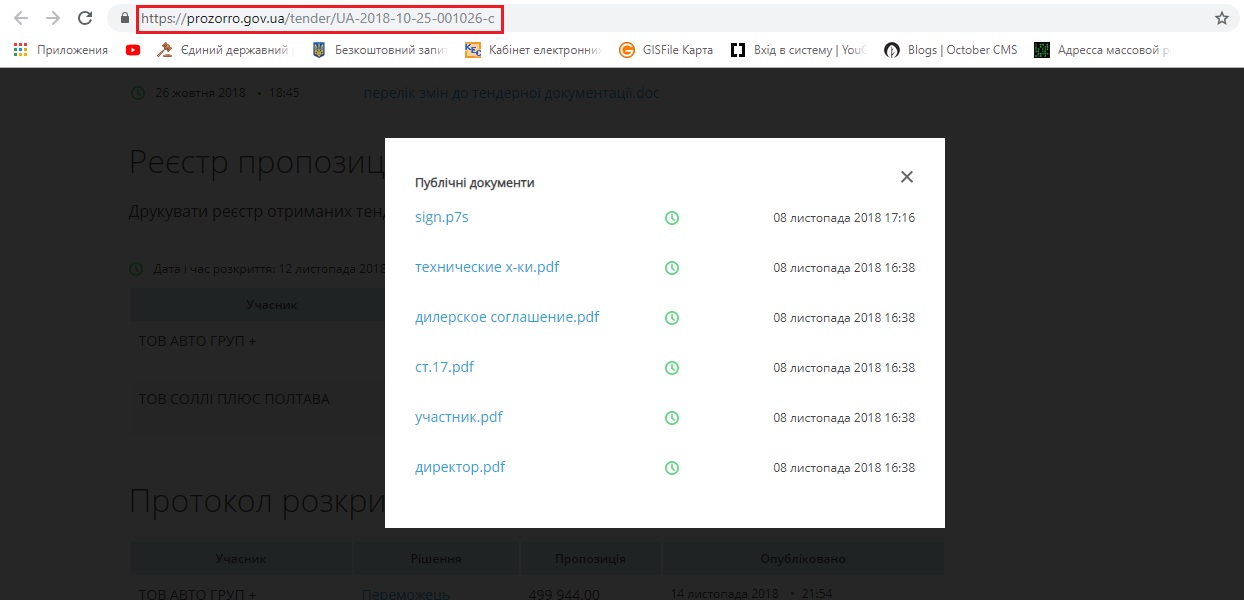The height and width of the screenshot is (600, 1244).
Task: Open технические х-ки.pdf document
Action: [487, 267]
